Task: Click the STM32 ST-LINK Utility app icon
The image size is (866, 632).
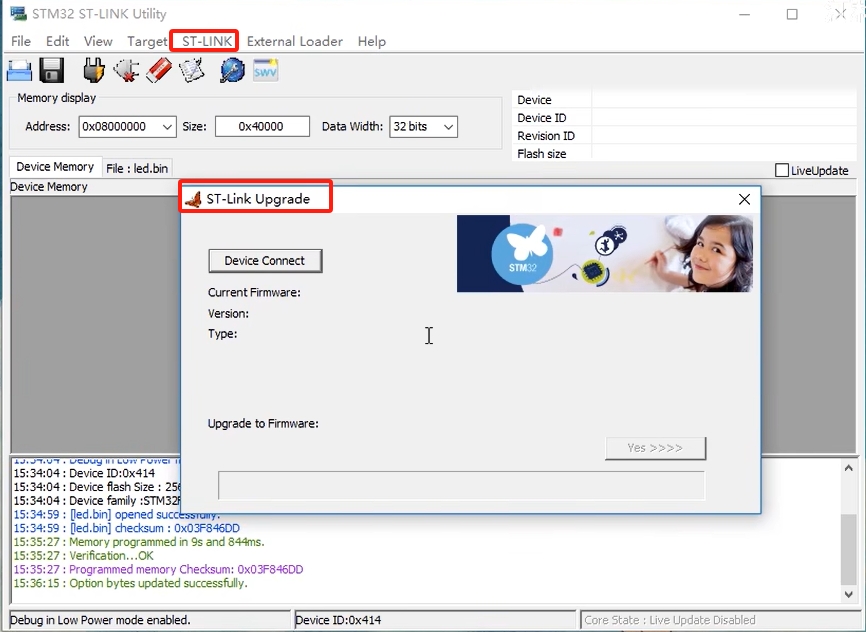Action: tap(19, 13)
